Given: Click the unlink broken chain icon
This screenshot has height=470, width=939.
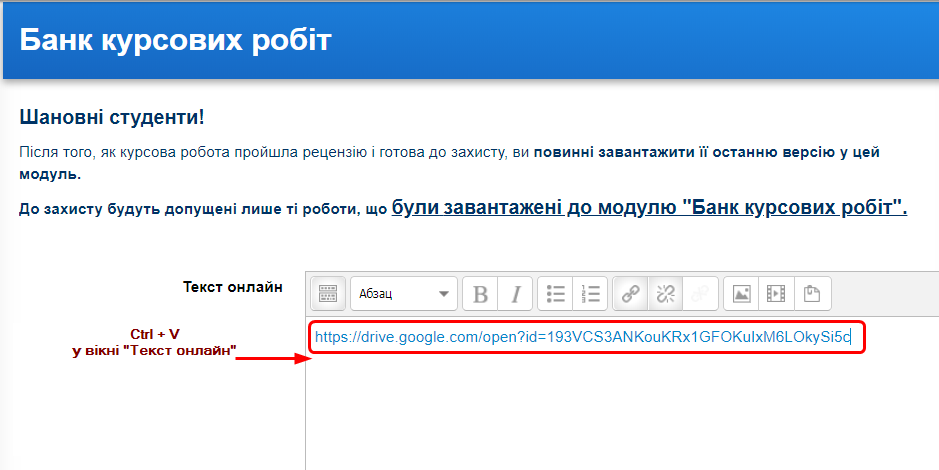Looking at the screenshot, I should click(x=665, y=294).
